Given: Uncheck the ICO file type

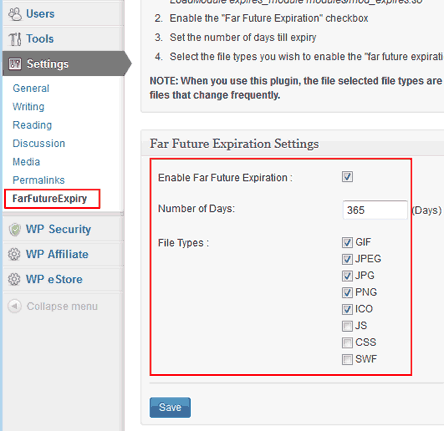Looking at the screenshot, I should click(x=347, y=309).
